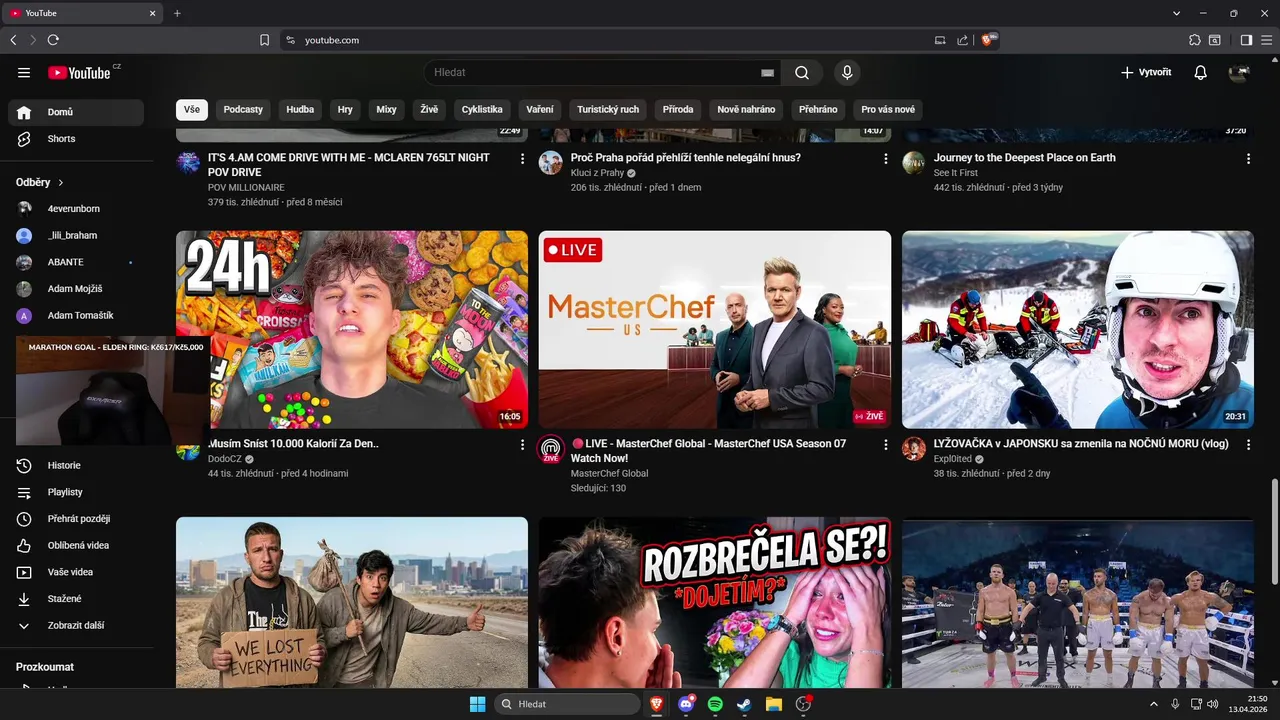
Task: Select the Hry filter chip
Action: click(x=345, y=109)
